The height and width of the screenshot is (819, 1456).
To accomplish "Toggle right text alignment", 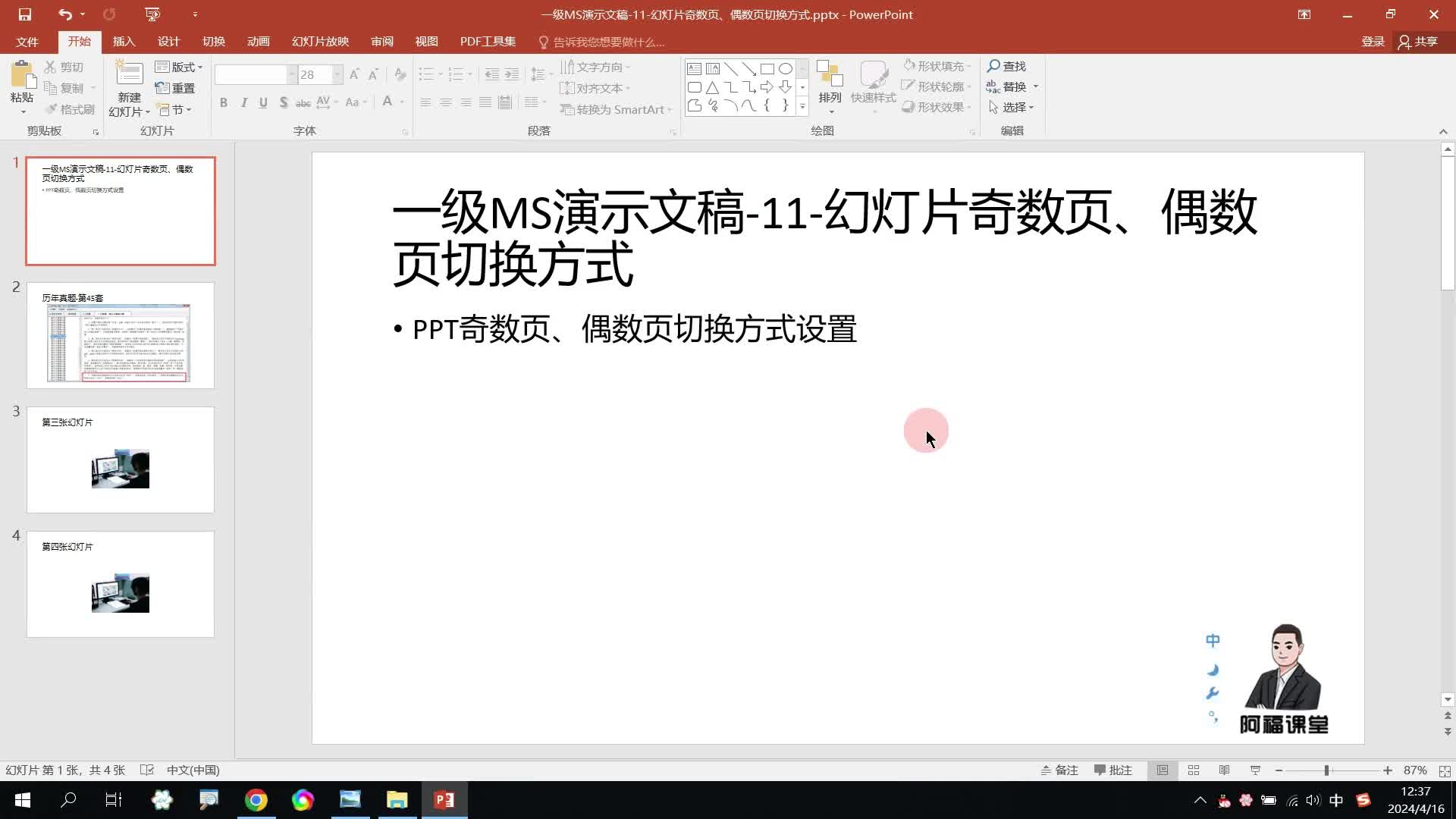I will click(x=466, y=102).
